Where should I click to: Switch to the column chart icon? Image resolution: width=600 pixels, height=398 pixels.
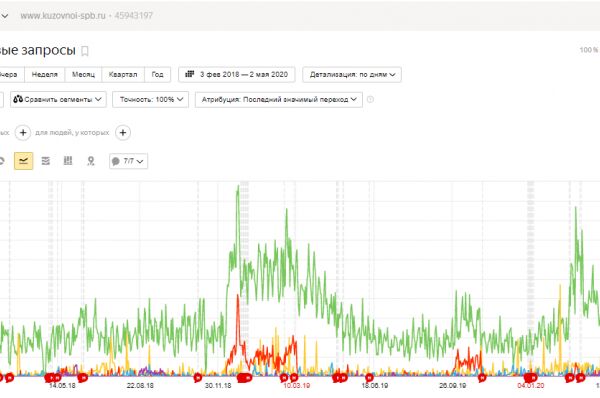click(x=68, y=161)
